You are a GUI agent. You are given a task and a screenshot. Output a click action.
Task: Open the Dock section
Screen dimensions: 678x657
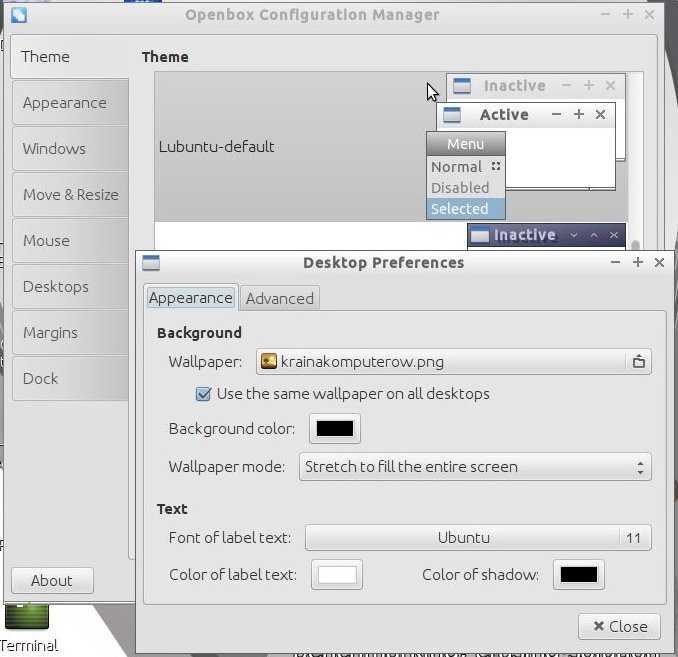[x=70, y=378]
